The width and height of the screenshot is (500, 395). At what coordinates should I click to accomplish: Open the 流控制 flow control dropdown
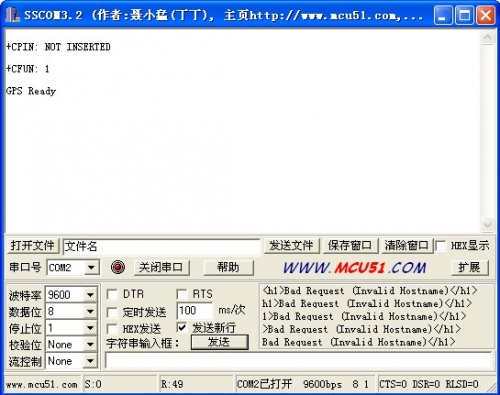[x=90, y=361]
